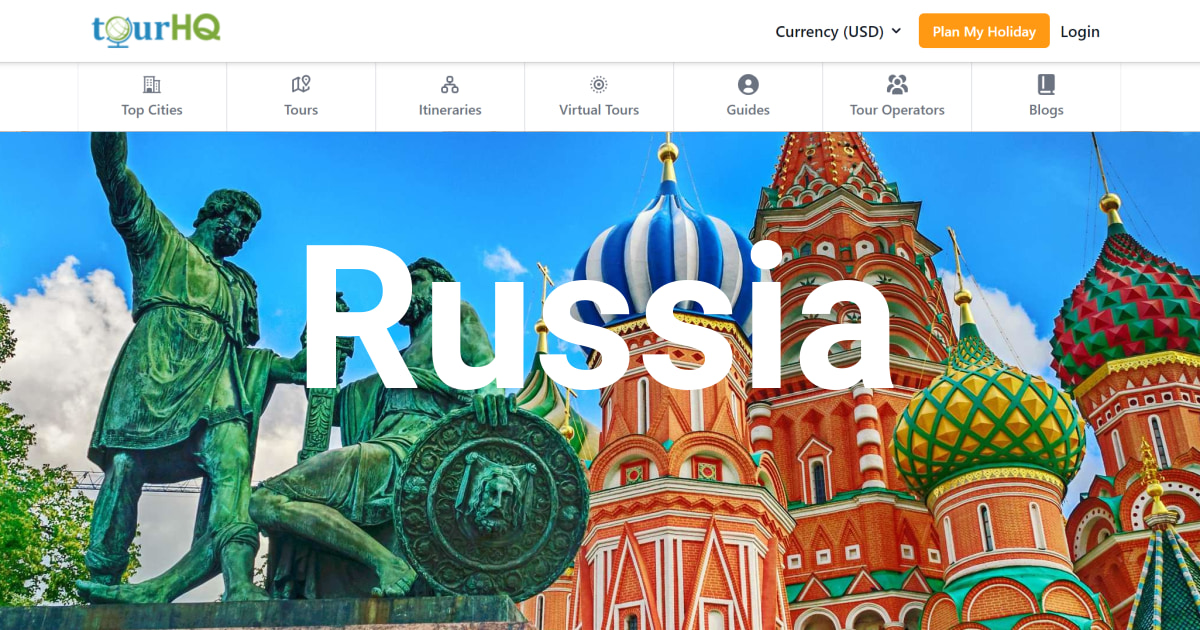Open the Virtual Tours menu label
Screen dimensions: 1200x630
[x=599, y=110]
